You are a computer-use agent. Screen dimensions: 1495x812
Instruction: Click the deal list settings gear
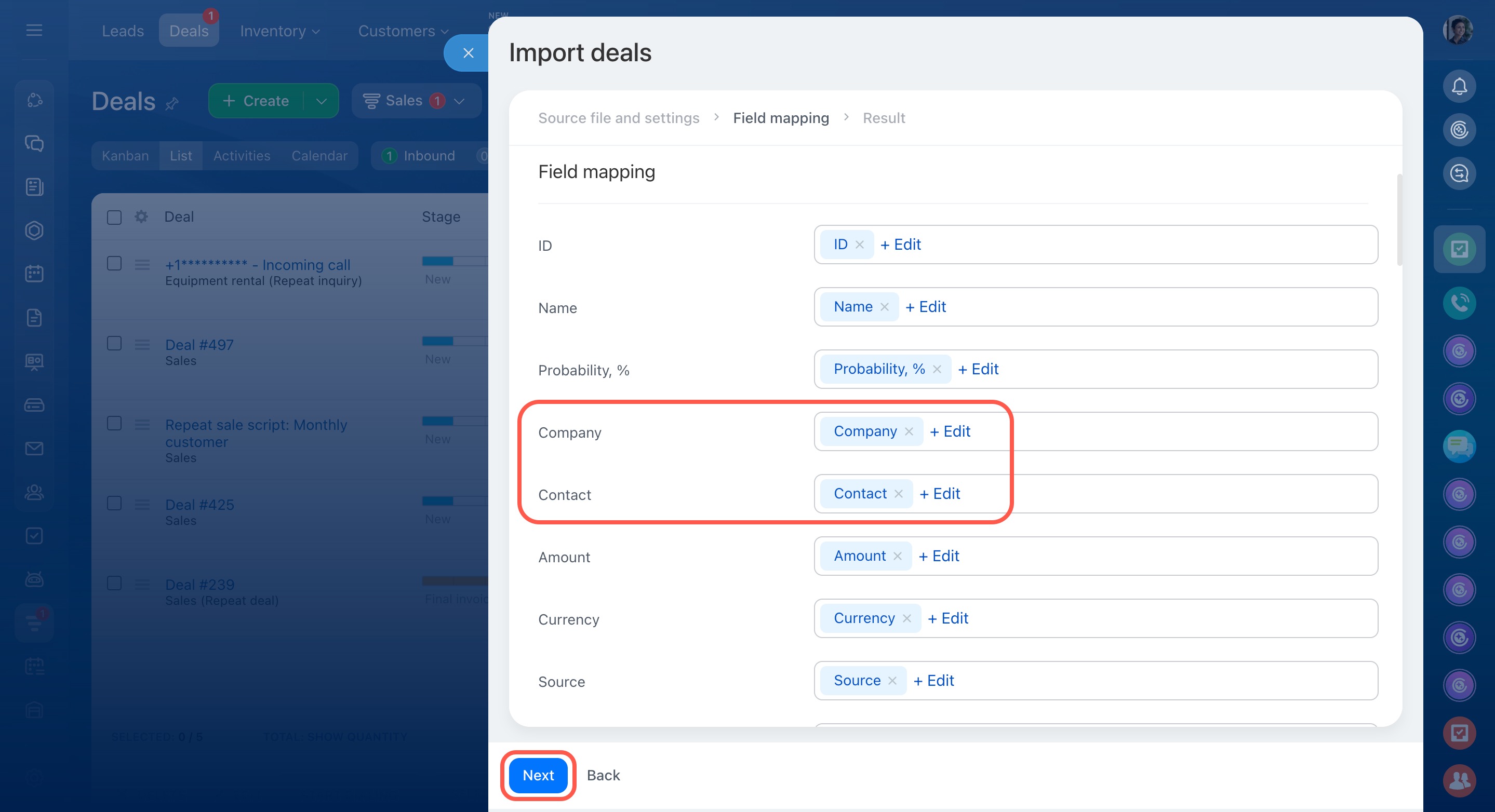(x=141, y=217)
